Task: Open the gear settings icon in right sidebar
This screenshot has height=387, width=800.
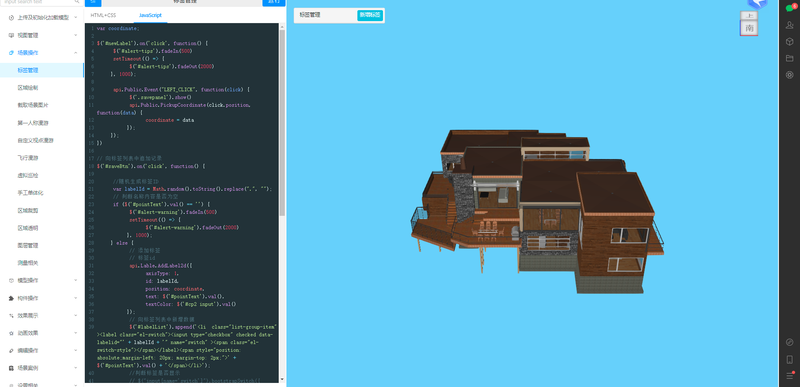Action: coord(789,75)
